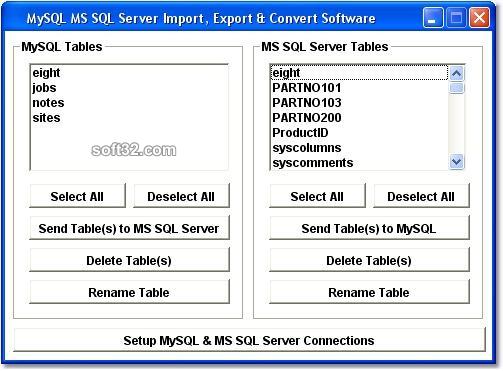Pick the PARTNO200 table
The image size is (503, 371).
click(x=359, y=118)
